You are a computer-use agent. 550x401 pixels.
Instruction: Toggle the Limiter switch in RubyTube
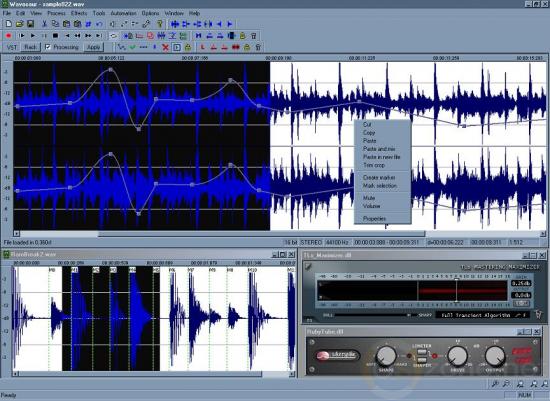tap(422, 352)
